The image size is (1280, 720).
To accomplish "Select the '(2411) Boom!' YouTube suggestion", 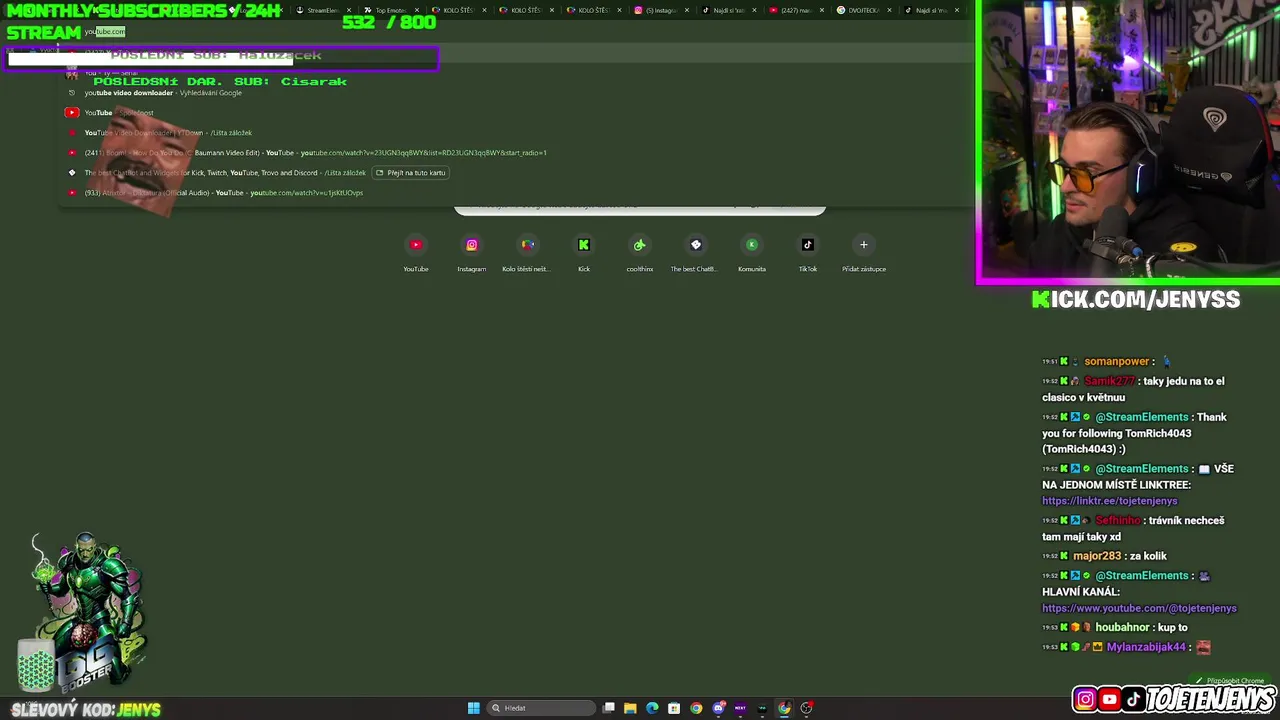I will coord(515,153).
